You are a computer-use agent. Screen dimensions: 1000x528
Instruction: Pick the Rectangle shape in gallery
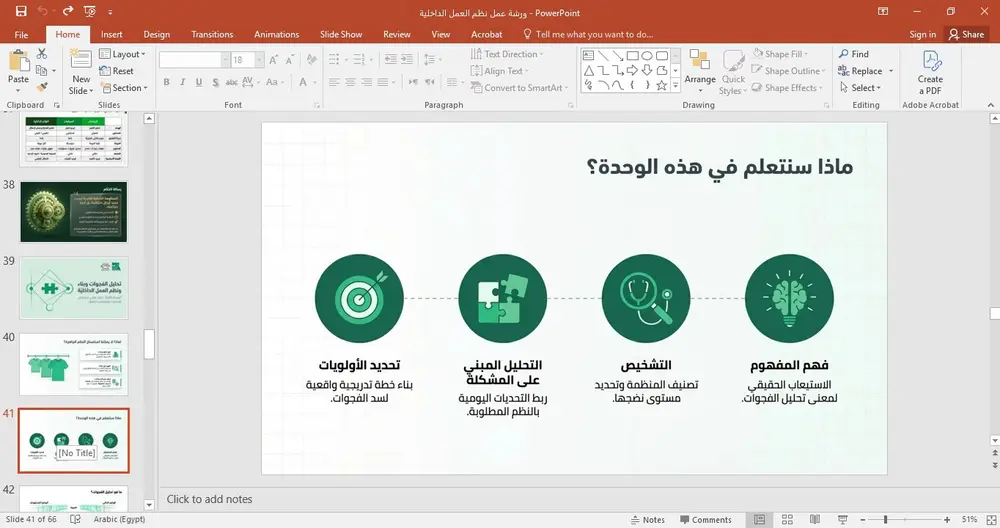click(632, 55)
